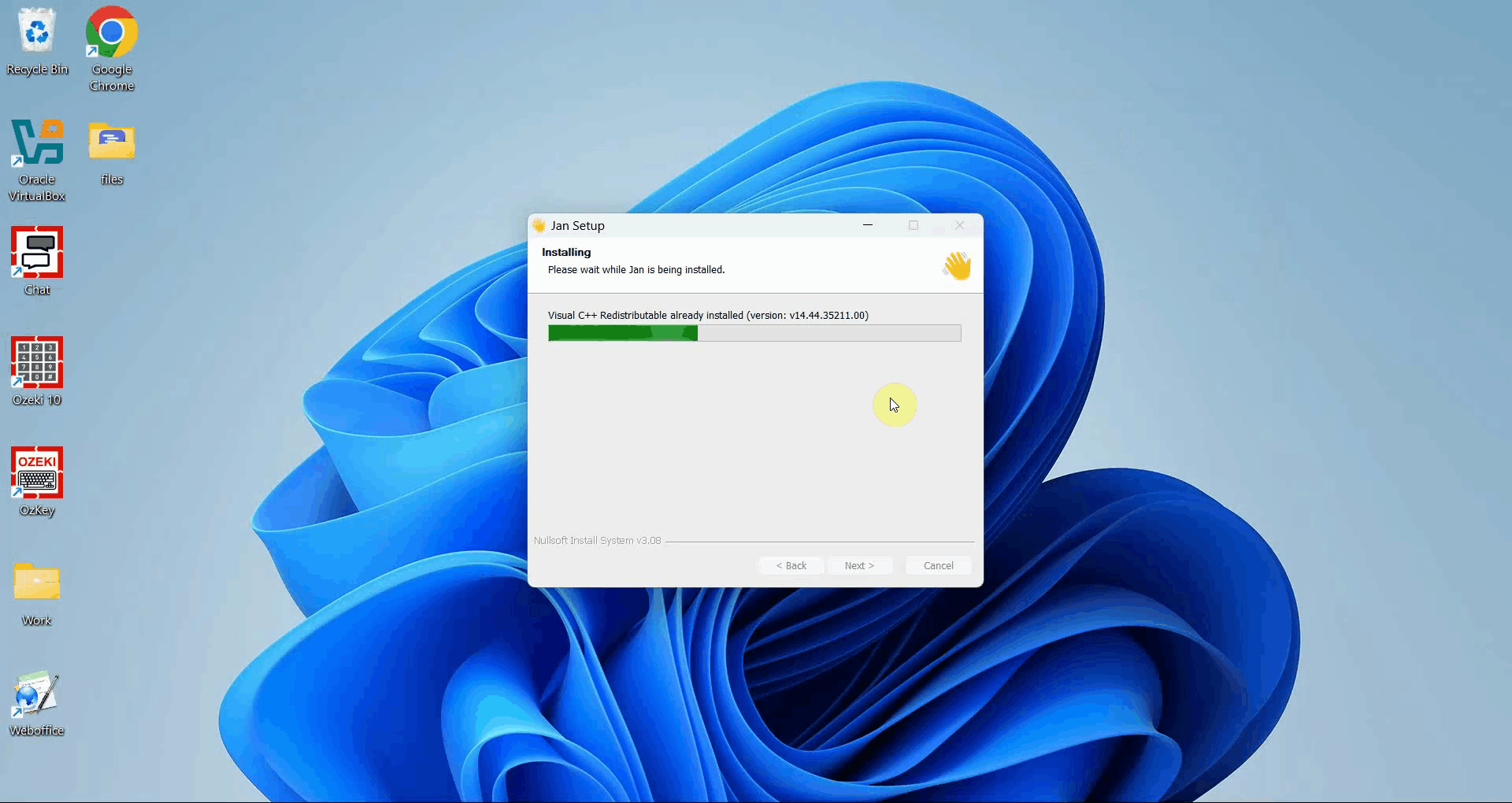Launch the Weboffice application
1512x803 pixels.
[x=36, y=694]
